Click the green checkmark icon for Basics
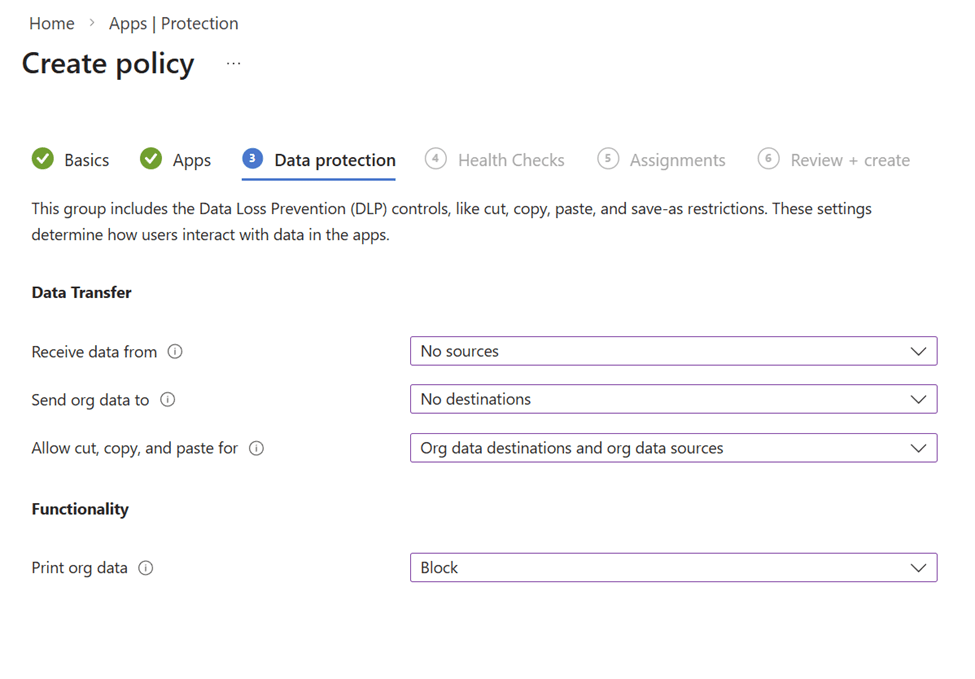975x679 pixels. [x=43, y=159]
